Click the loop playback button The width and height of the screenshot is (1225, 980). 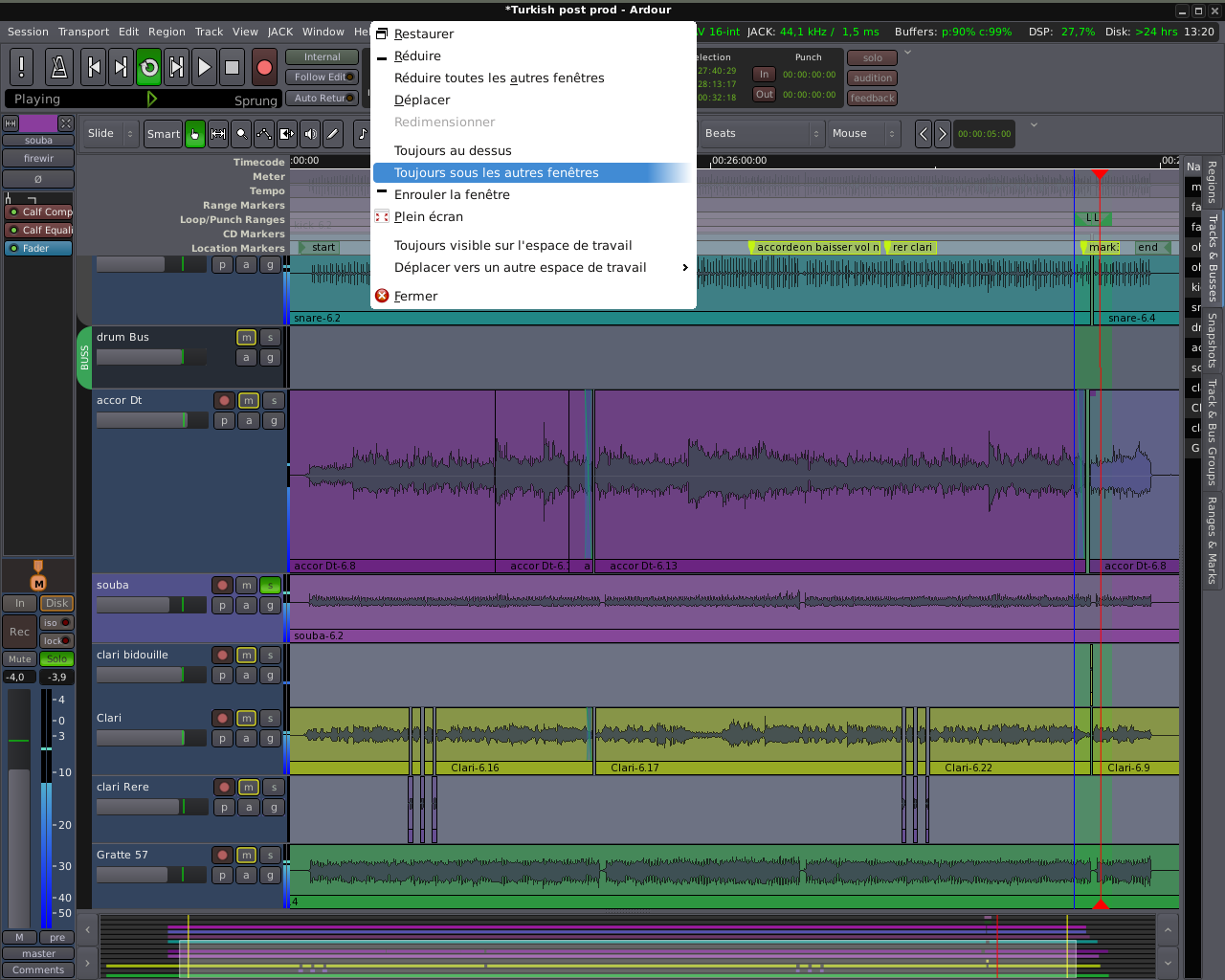149,67
